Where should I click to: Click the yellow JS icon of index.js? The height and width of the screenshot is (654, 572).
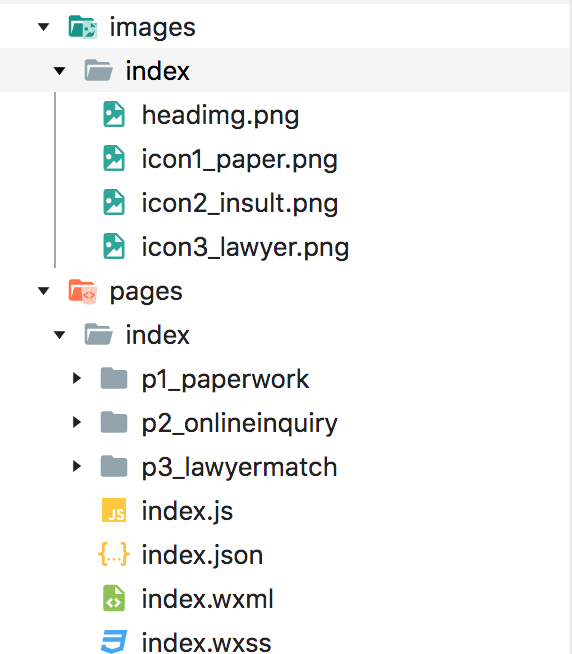tap(114, 510)
